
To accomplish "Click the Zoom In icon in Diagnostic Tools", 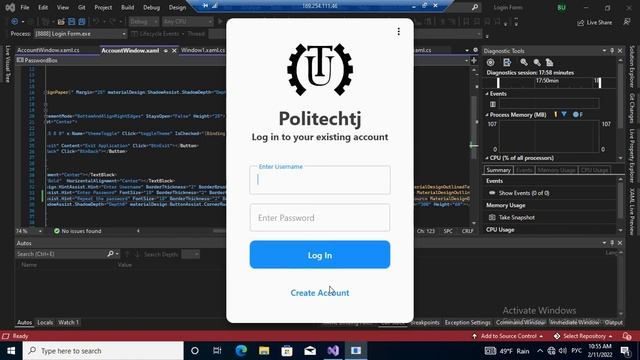I will click(524, 62).
